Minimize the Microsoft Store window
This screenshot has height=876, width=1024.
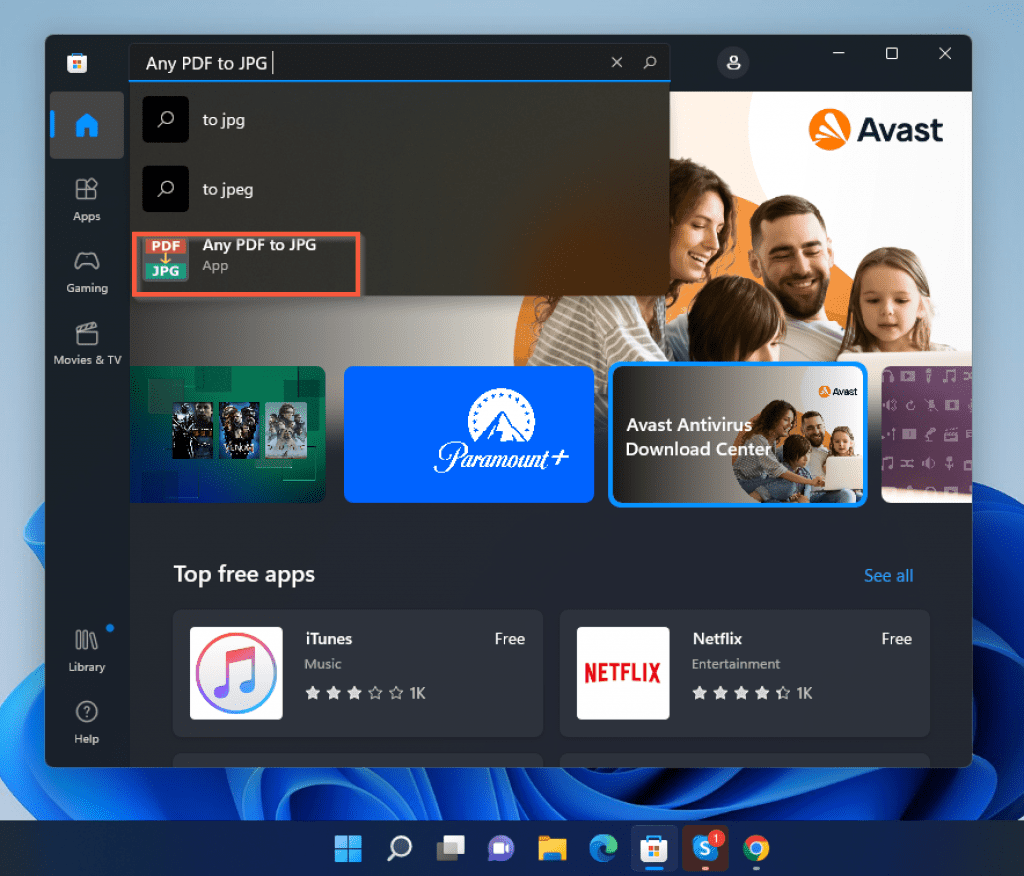(839, 53)
